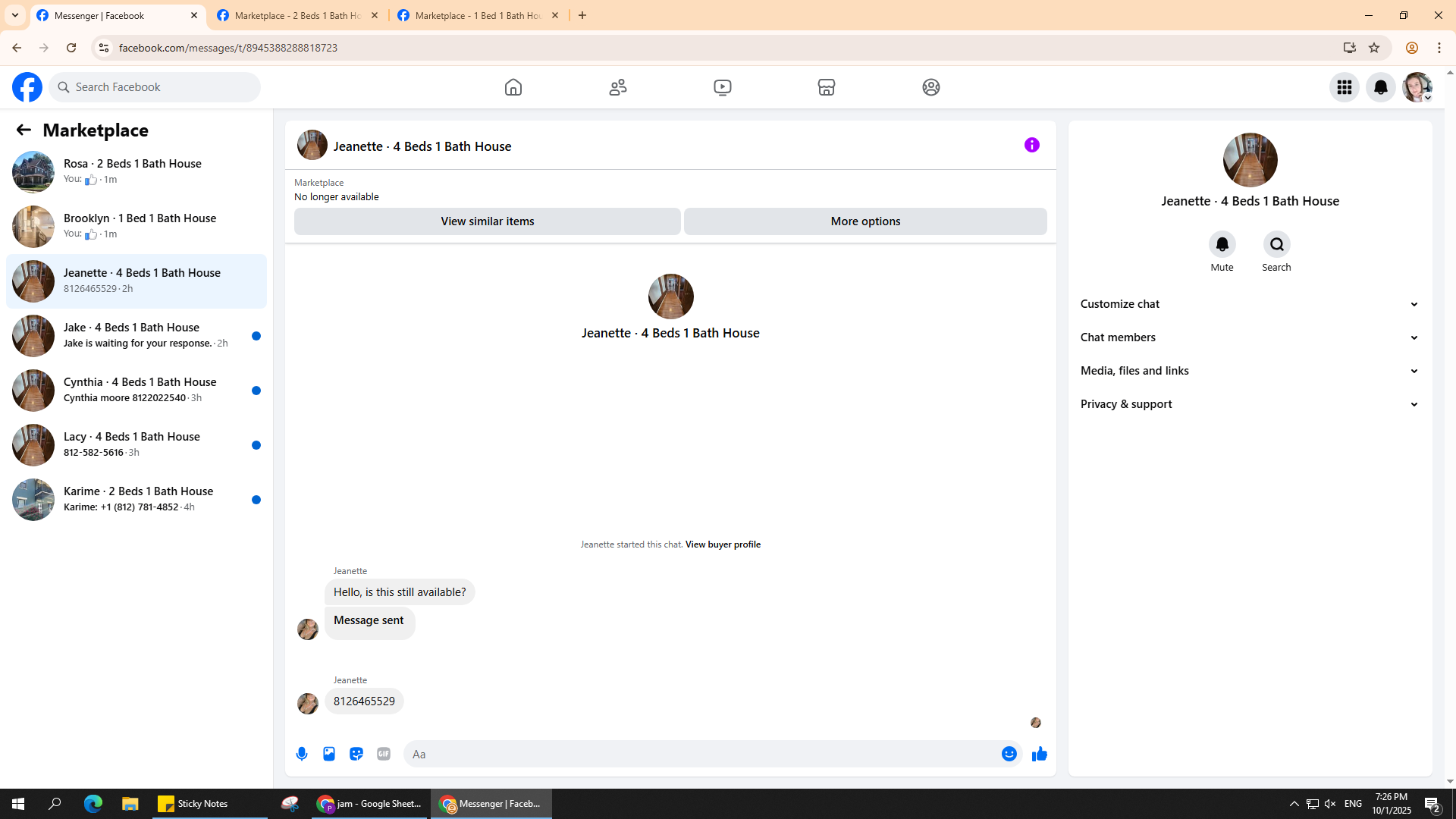
Task: Open File Explorer from taskbar
Action: (130, 804)
